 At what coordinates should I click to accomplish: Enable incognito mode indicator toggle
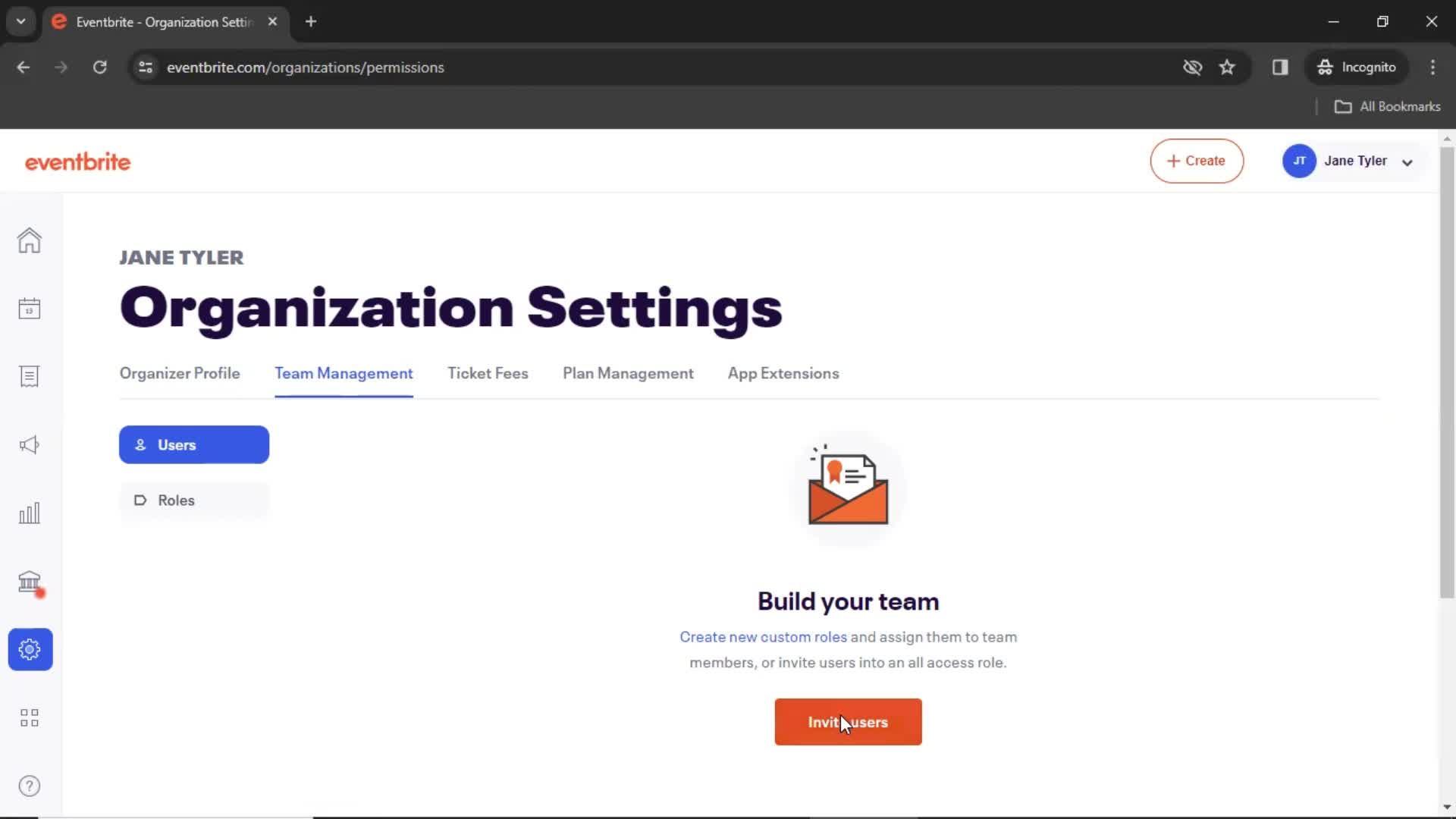1357,67
